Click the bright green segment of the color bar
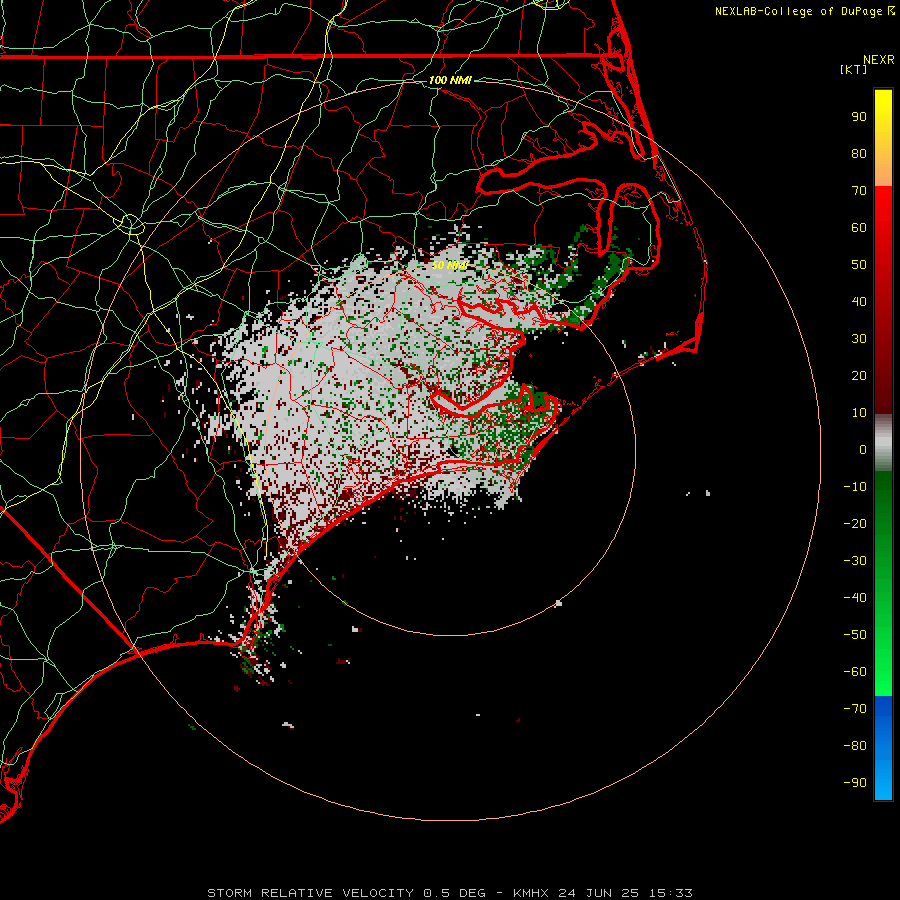 pyautogui.click(x=883, y=584)
